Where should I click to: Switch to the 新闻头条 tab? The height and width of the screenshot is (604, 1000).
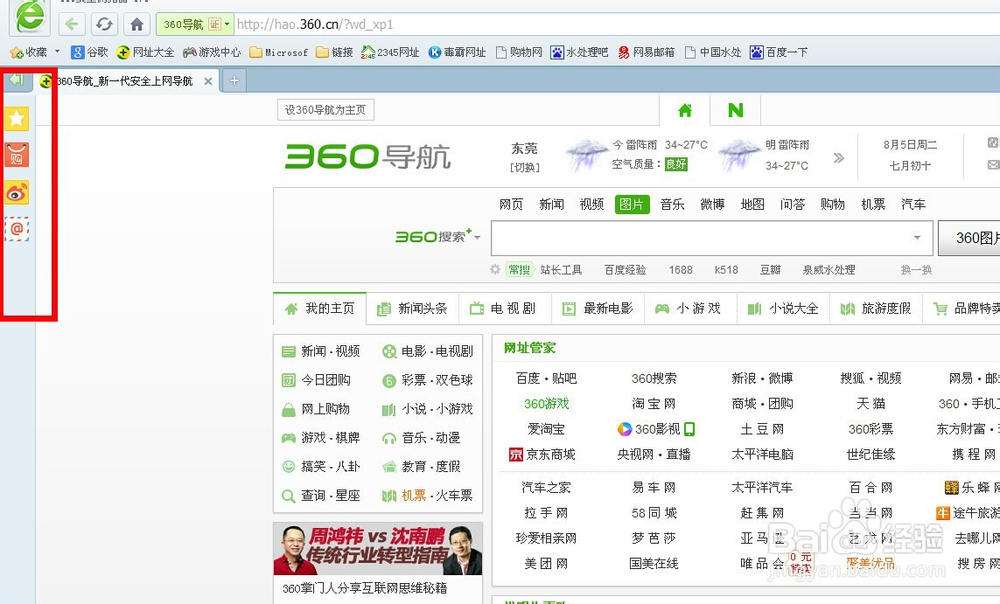click(x=412, y=309)
